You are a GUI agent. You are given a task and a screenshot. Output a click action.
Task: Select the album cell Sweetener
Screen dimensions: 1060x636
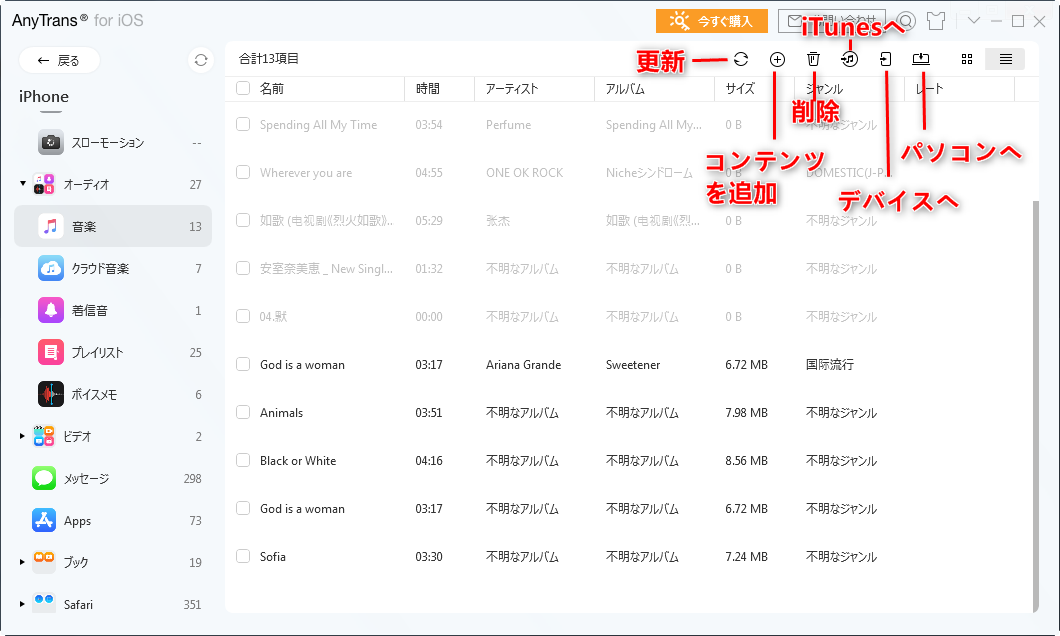coord(633,365)
